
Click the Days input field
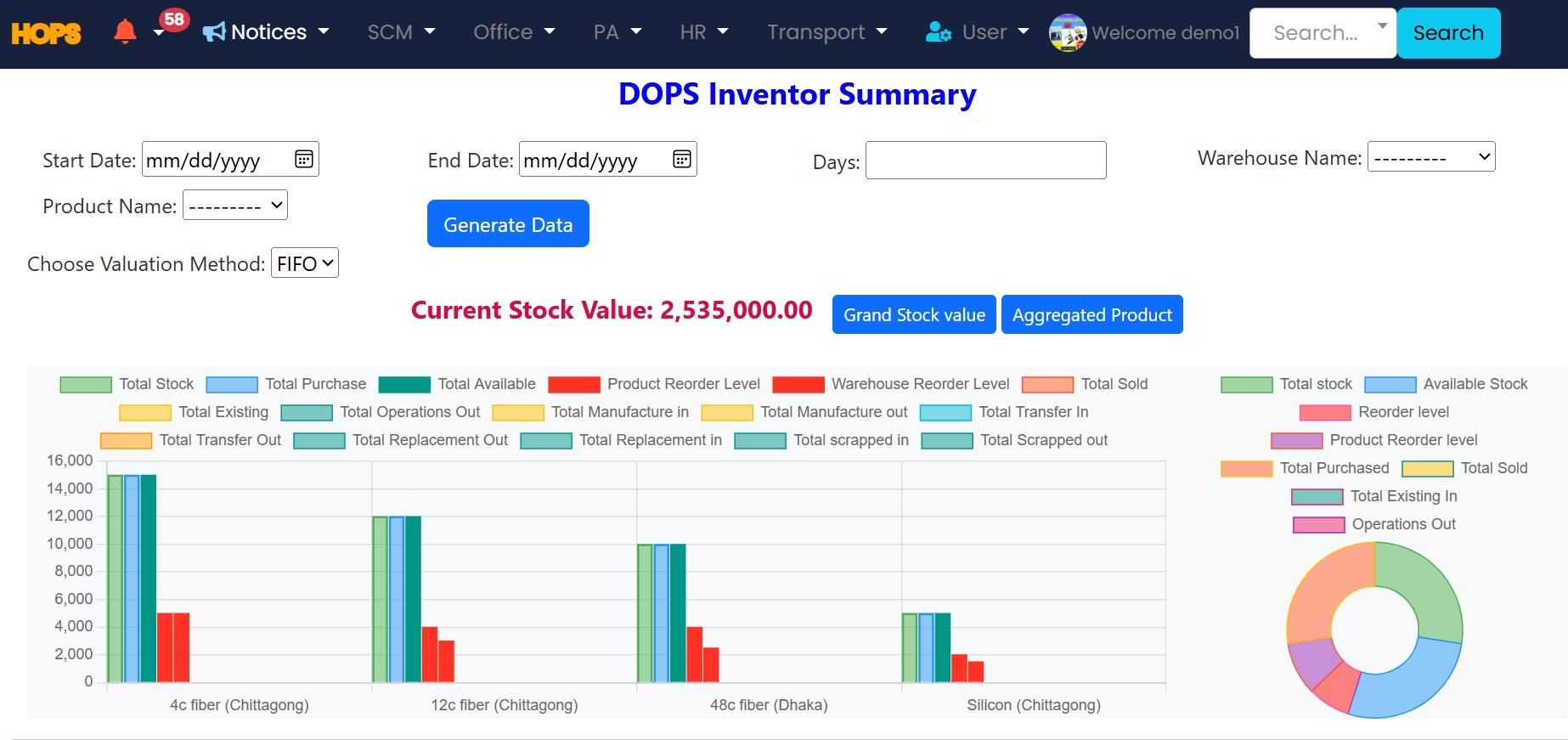point(985,161)
